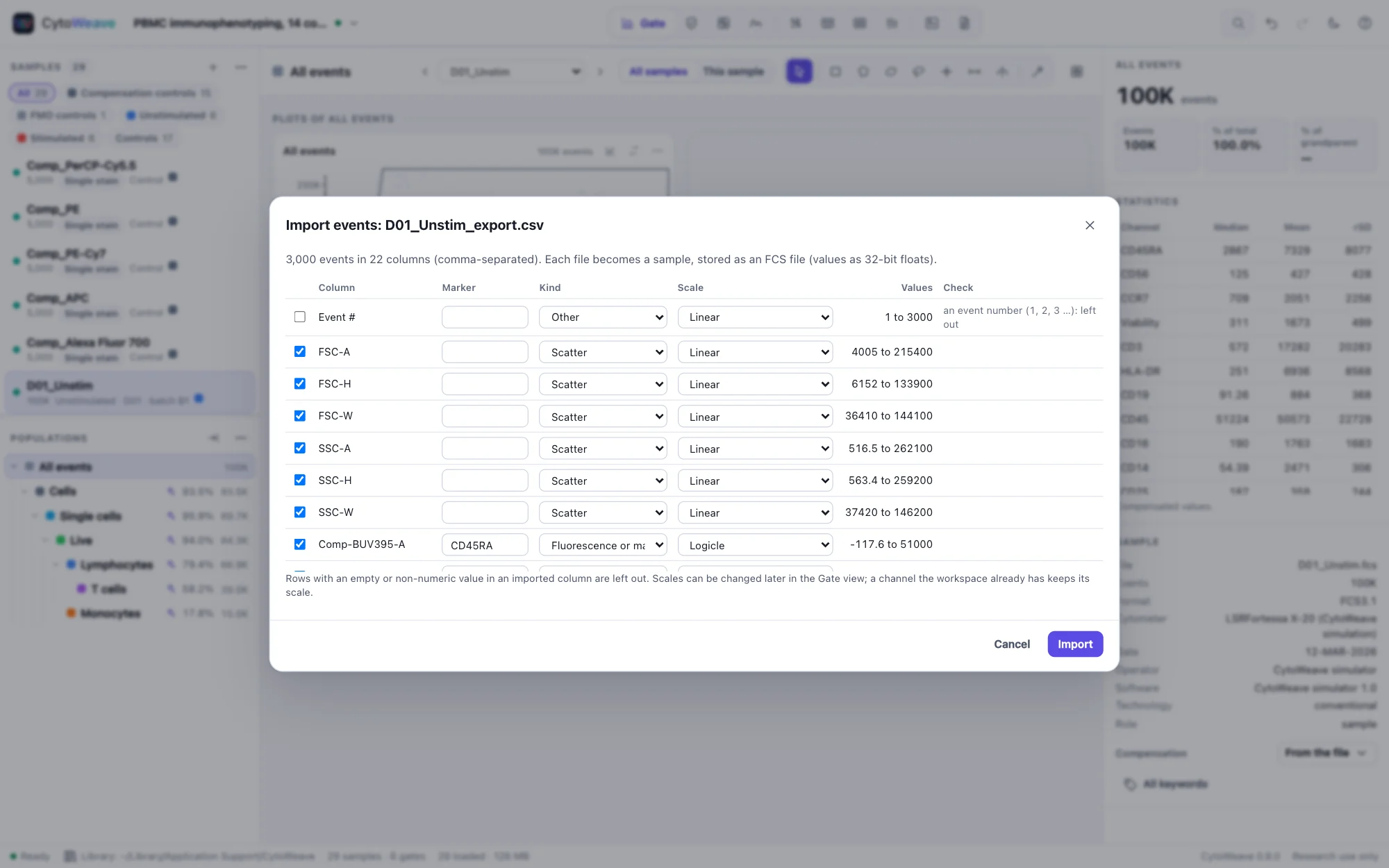Uncheck the FSC-H column checkbox
The width and height of the screenshot is (1389, 868).
point(300,383)
